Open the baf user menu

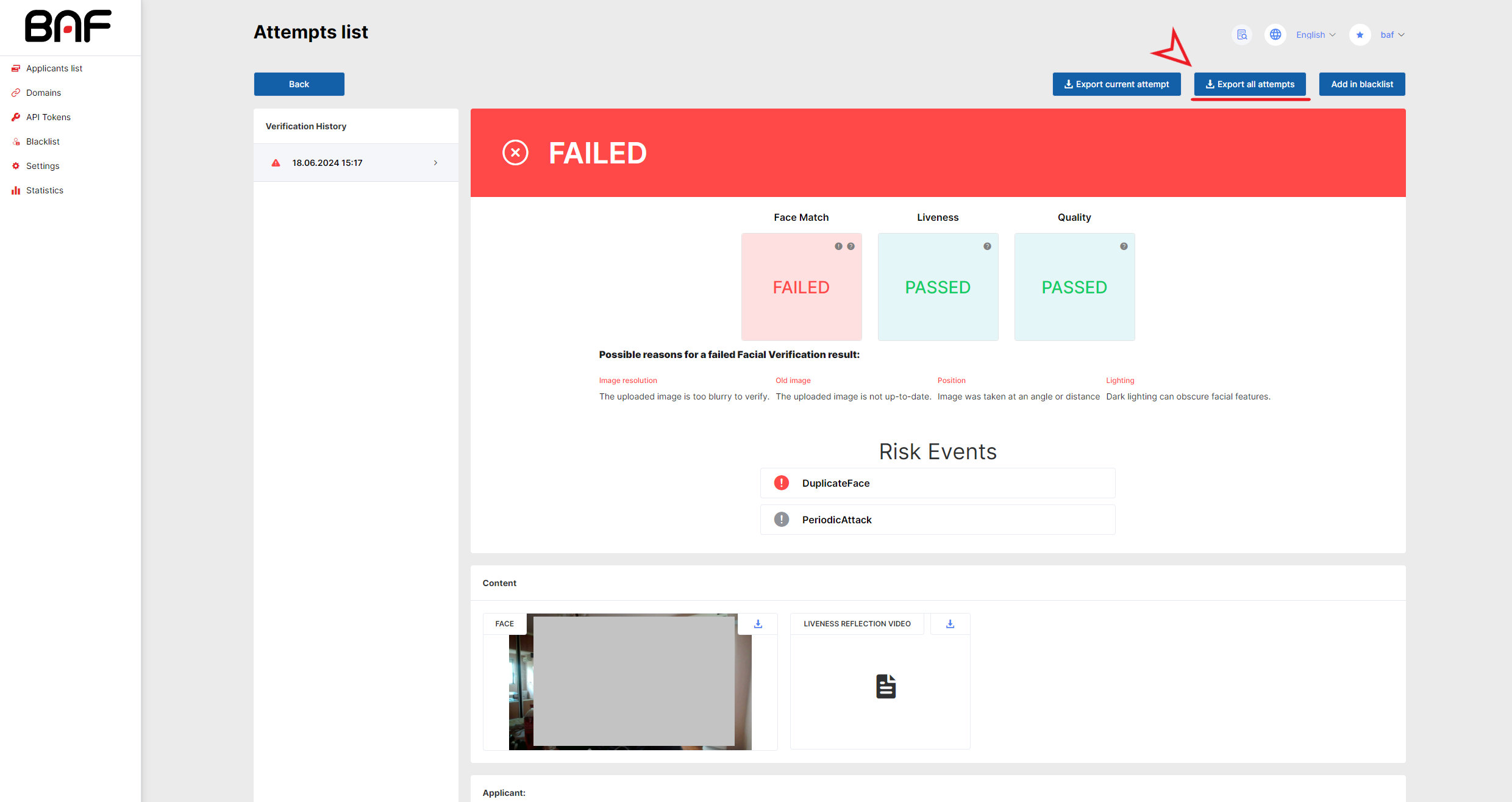1393,35
